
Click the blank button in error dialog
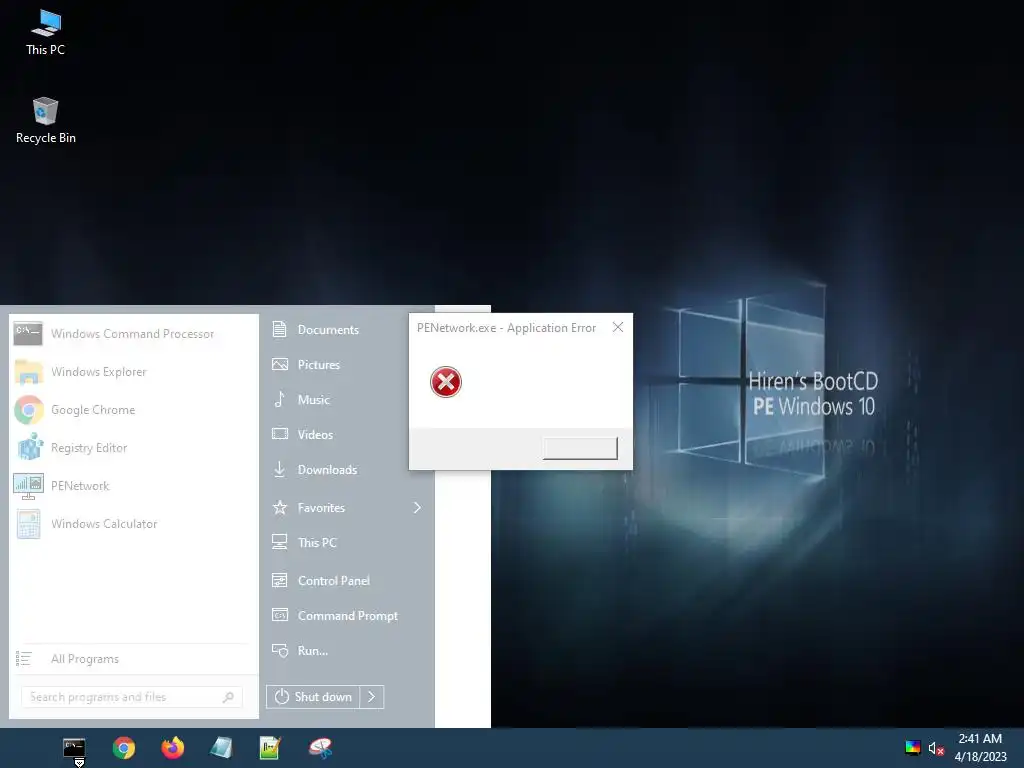pyautogui.click(x=580, y=448)
